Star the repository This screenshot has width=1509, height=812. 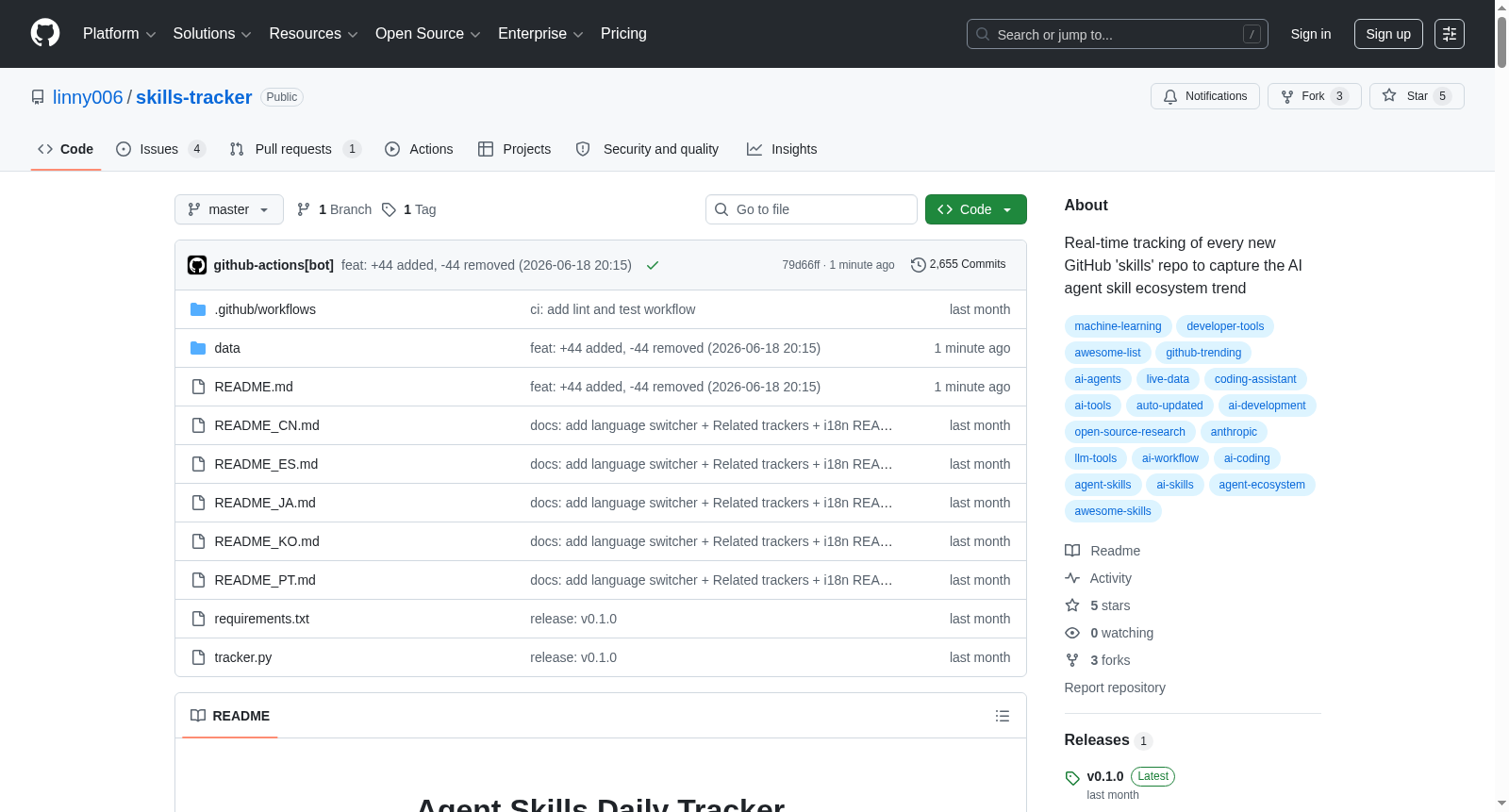pos(1416,96)
